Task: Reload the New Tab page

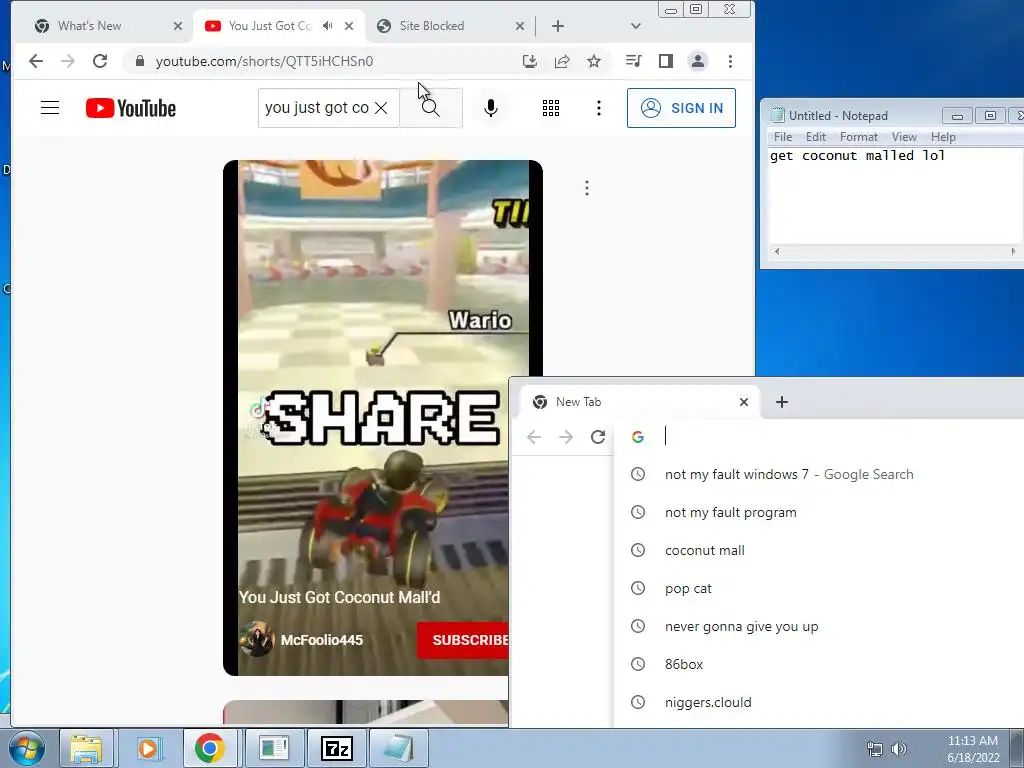Action: tap(598, 437)
